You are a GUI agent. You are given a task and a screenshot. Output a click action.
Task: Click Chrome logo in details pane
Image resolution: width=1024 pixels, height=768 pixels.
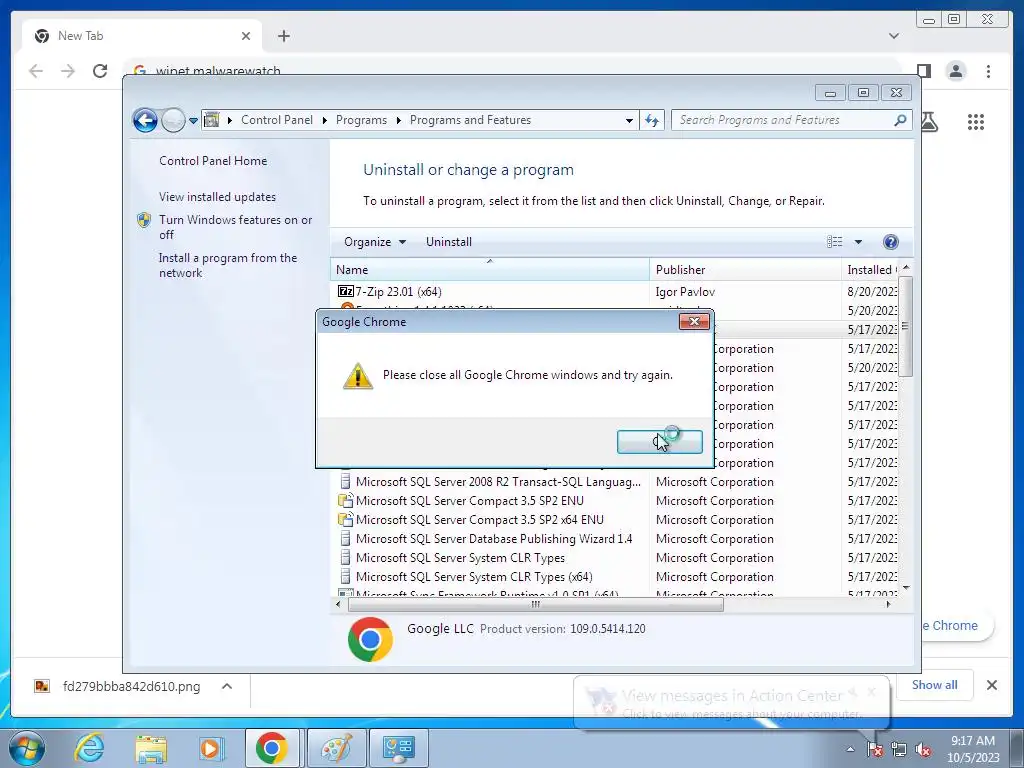370,639
